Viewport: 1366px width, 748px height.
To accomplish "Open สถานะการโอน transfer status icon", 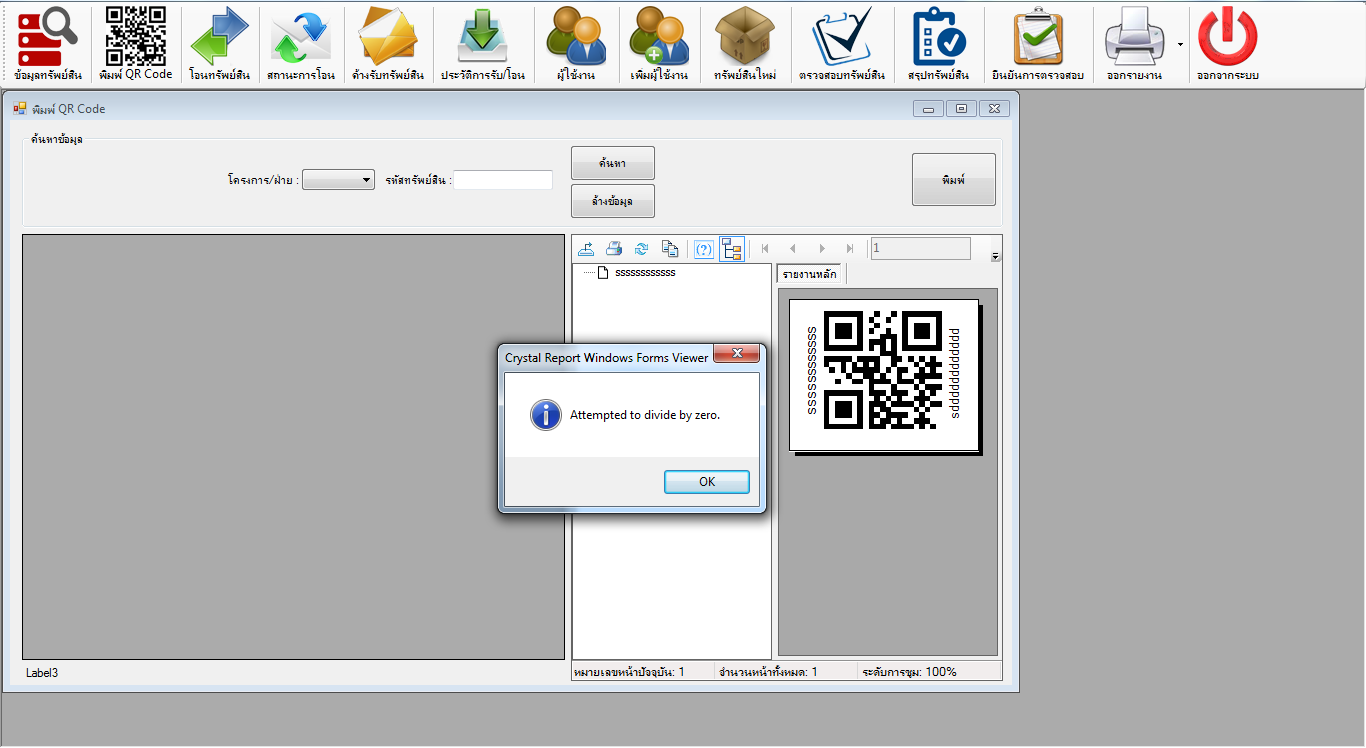I will pyautogui.click(x=301, y=45).
